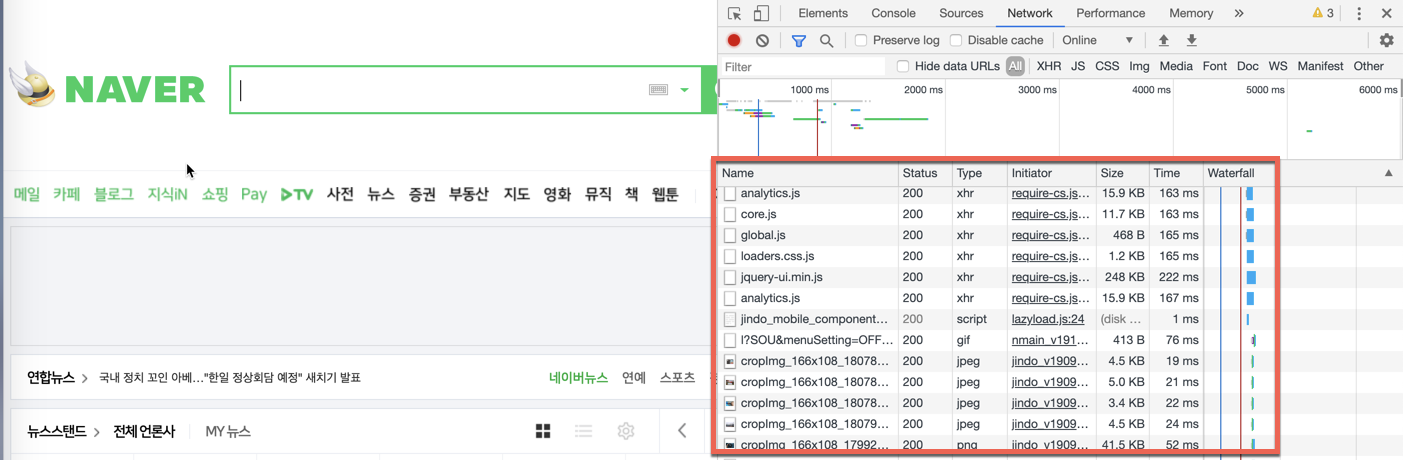Activate the inspect element picker icon
This screenshot has width=1403, height=460.
tap(735, 14)
